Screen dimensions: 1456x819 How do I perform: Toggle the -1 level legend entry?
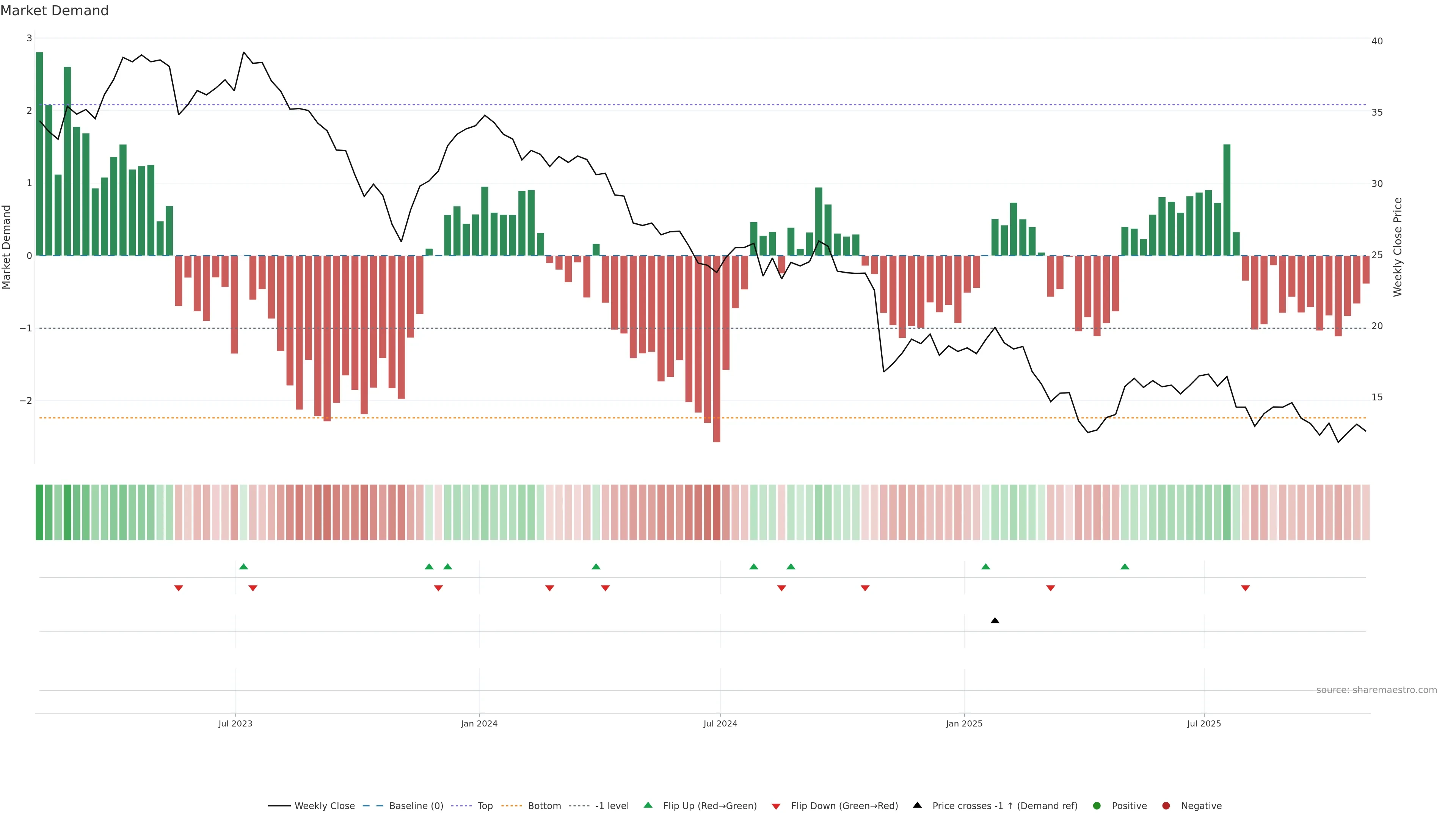612,805
